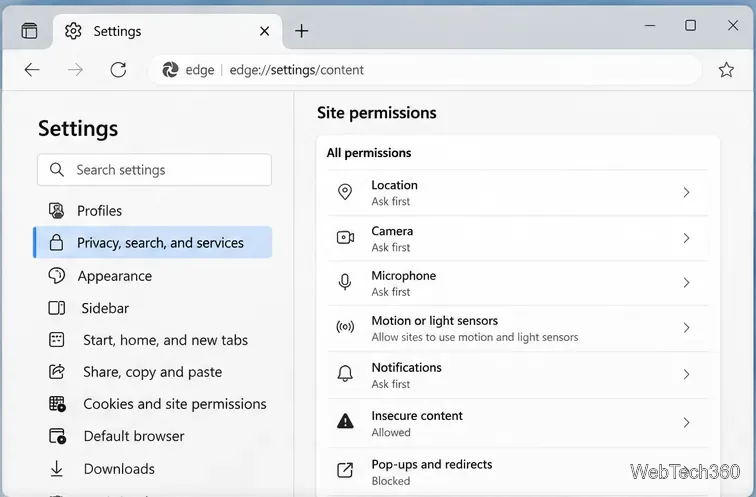Click the Downloads arrow icon
This screenshot has height=497, width=756.
56,469
